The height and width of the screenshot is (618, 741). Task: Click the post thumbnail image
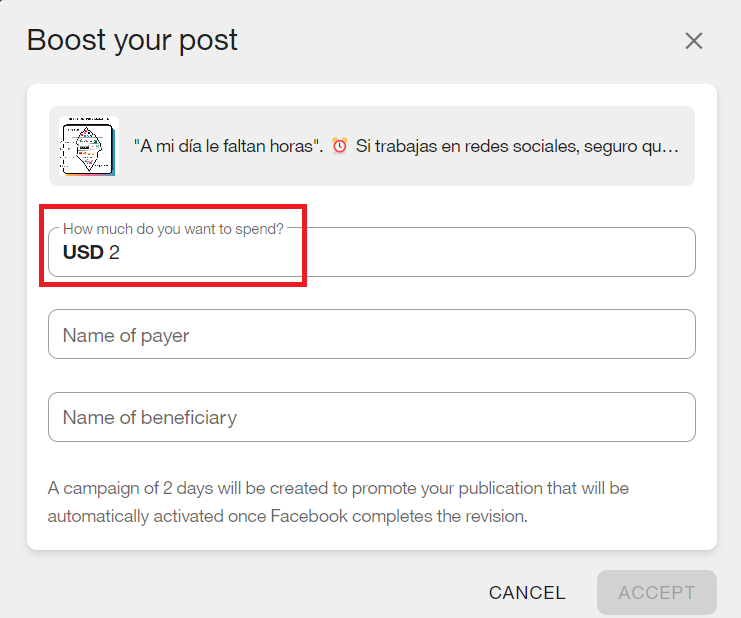[x=88, y=146]
